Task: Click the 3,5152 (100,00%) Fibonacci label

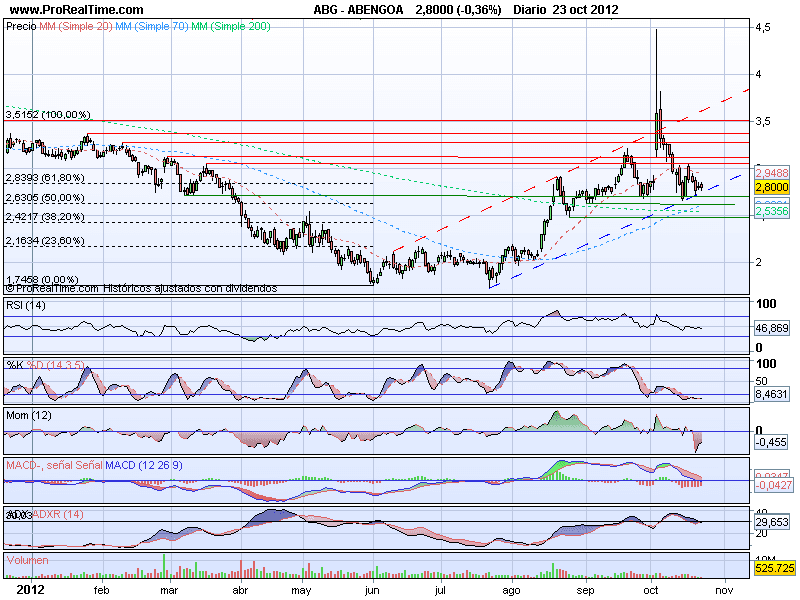Action: click(x=48, y=114)
